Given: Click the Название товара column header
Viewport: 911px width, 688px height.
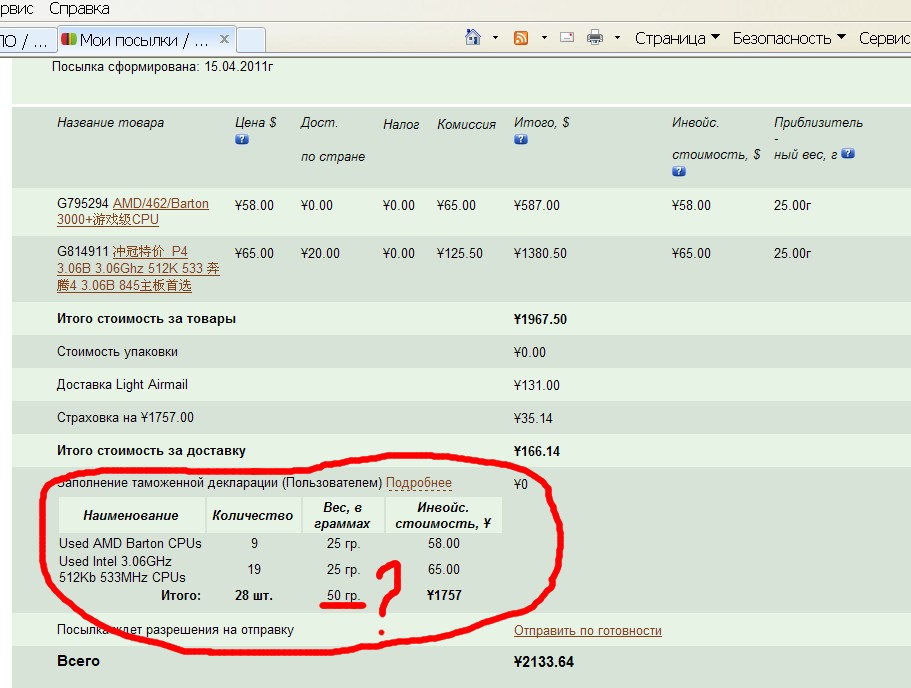Looking at the screenshot, I should (110, 123).
